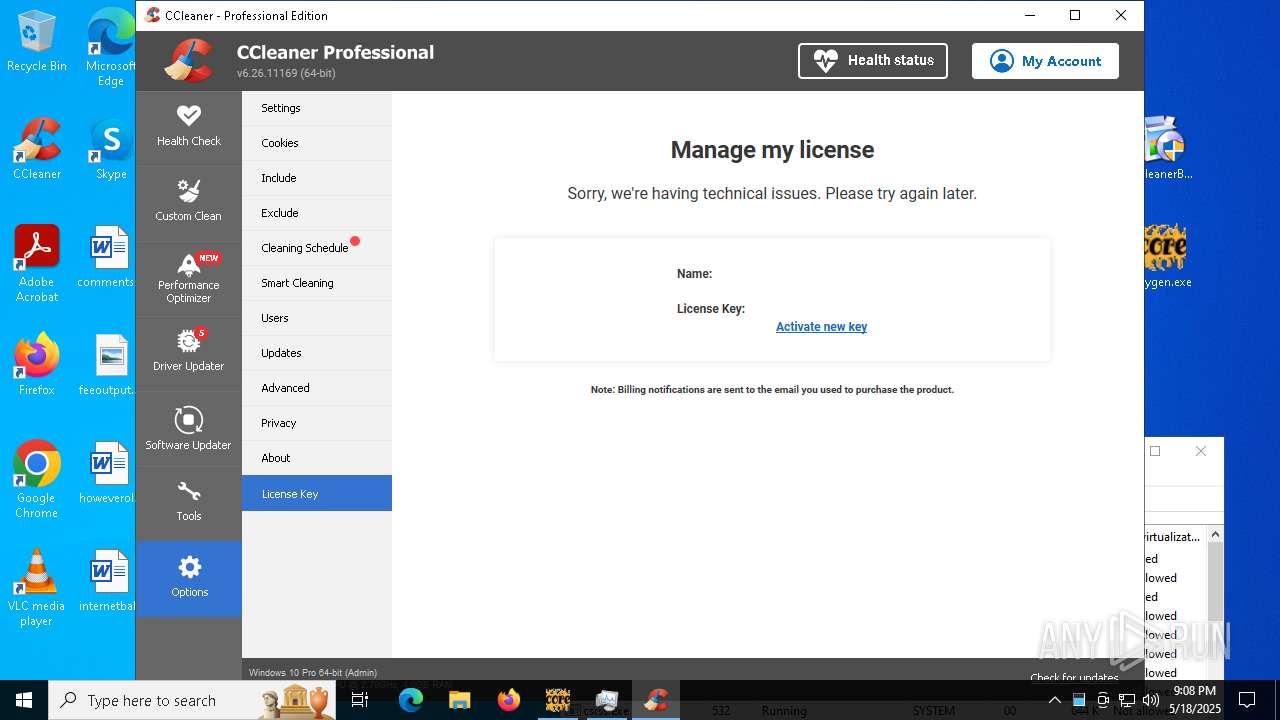
Task: Open the Updates options page
Action: point(316,353)
